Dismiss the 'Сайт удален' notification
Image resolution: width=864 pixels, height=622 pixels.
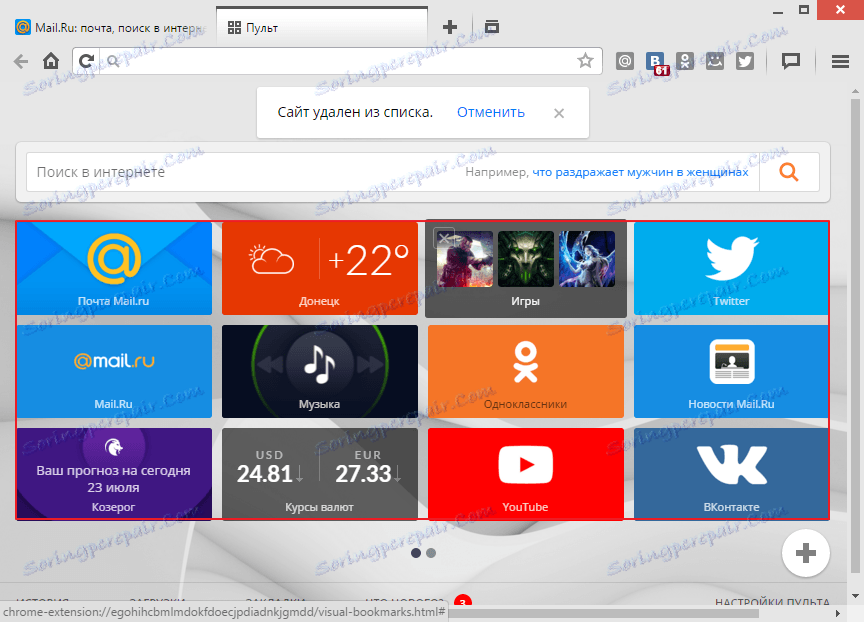point(559,113)
